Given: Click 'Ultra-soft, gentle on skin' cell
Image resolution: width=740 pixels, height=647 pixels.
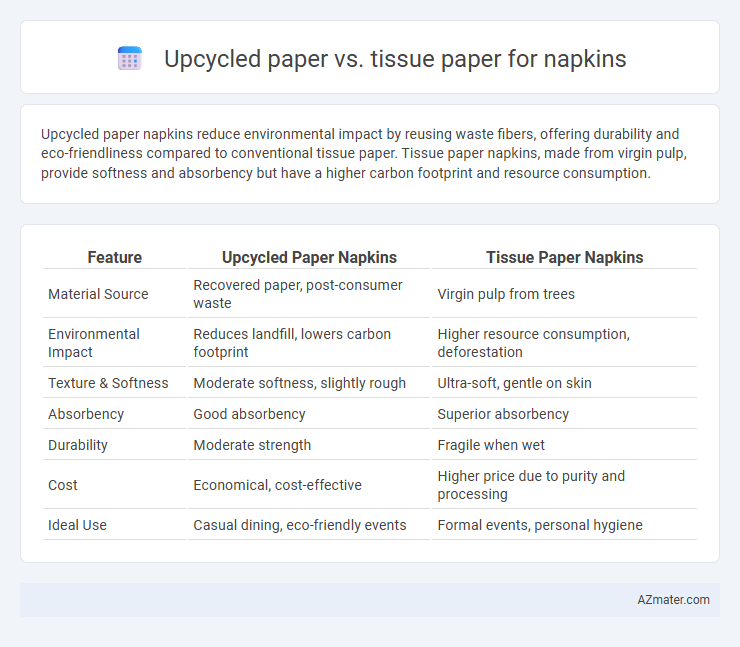Looking at the screenshot, I should coord(564,383).
